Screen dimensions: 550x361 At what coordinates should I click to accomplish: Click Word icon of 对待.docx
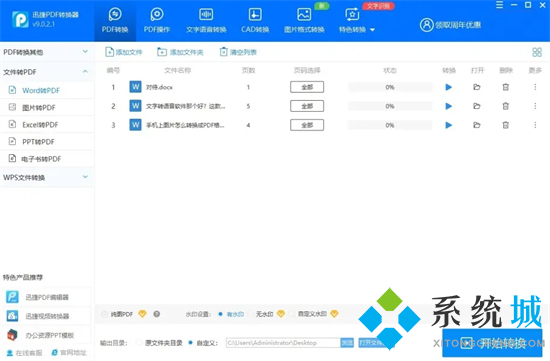coord(135,87)
